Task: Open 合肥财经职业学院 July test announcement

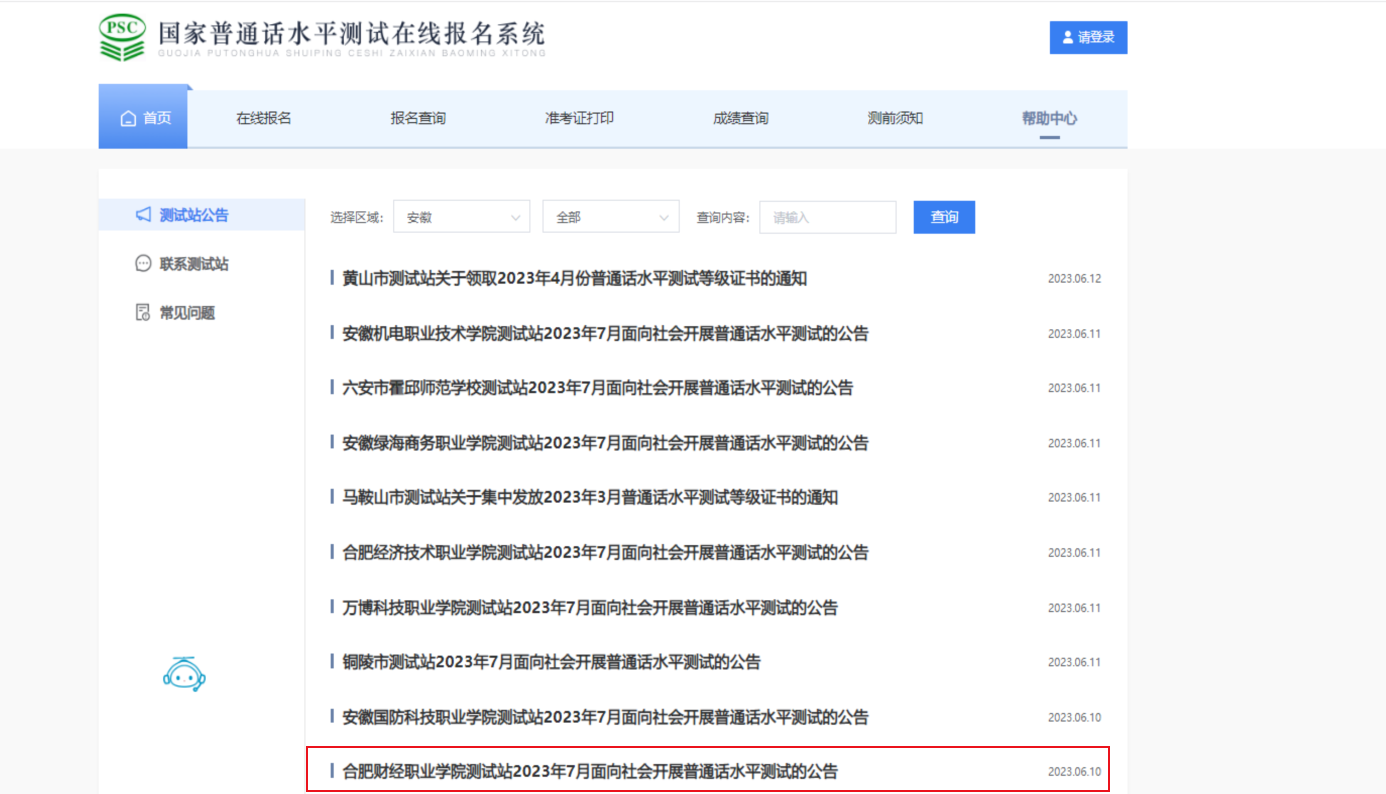Action: tap(590, 771)
